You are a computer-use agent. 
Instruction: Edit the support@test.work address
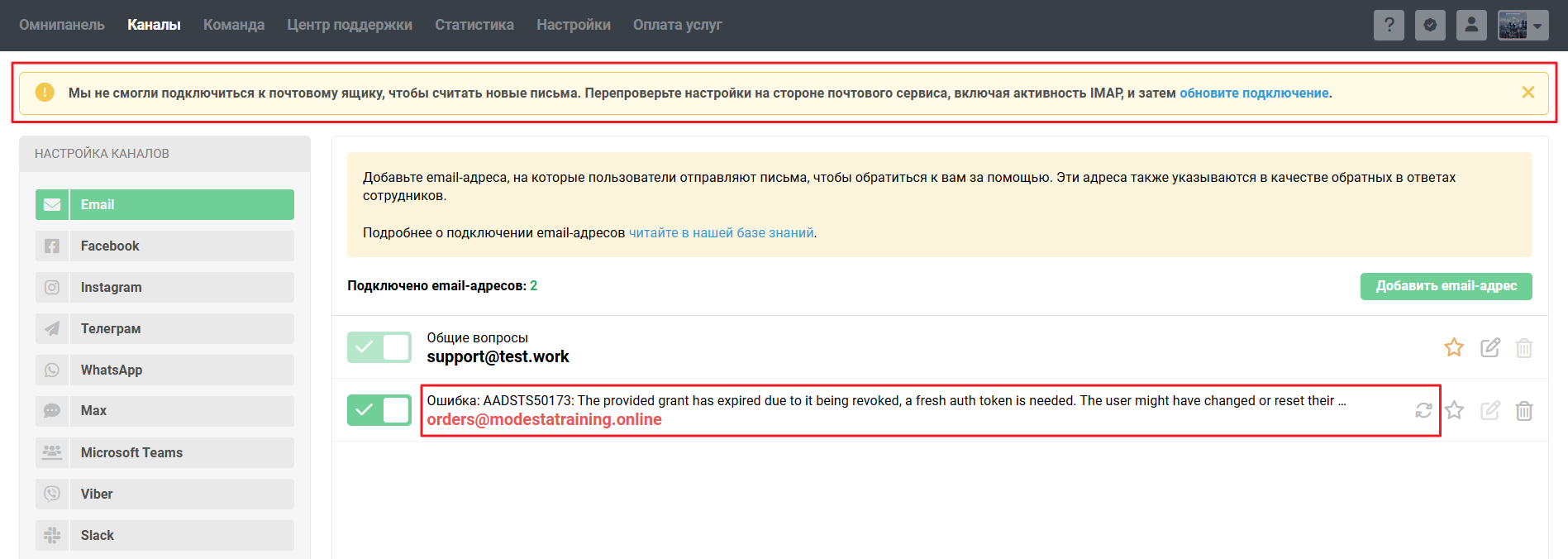click(x=1490, y=347)
